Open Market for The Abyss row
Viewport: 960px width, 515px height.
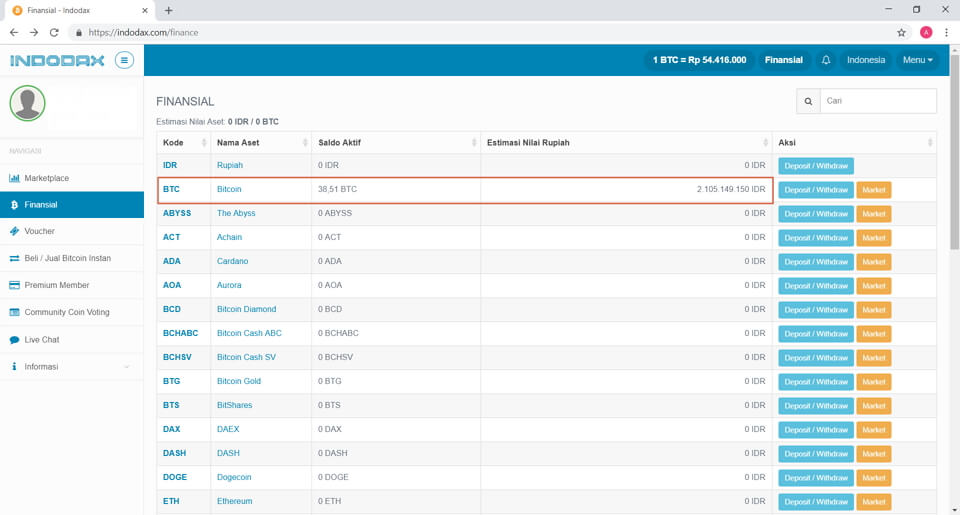point(874,214)
